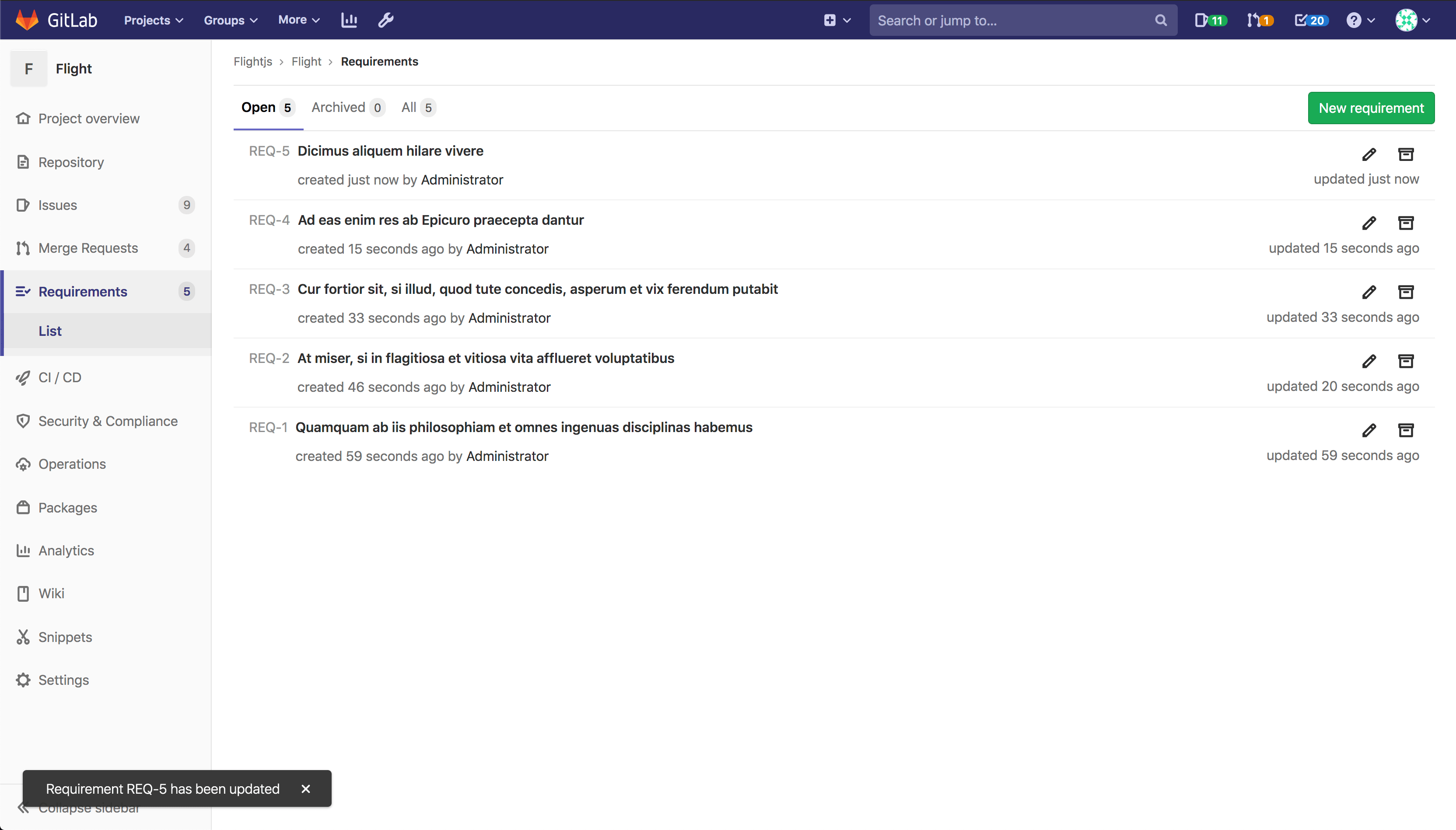The height and width of the screenshot is (830, 1456).
Task: Open the analytics chart icon in navbar
Action: tap(349, 21)
